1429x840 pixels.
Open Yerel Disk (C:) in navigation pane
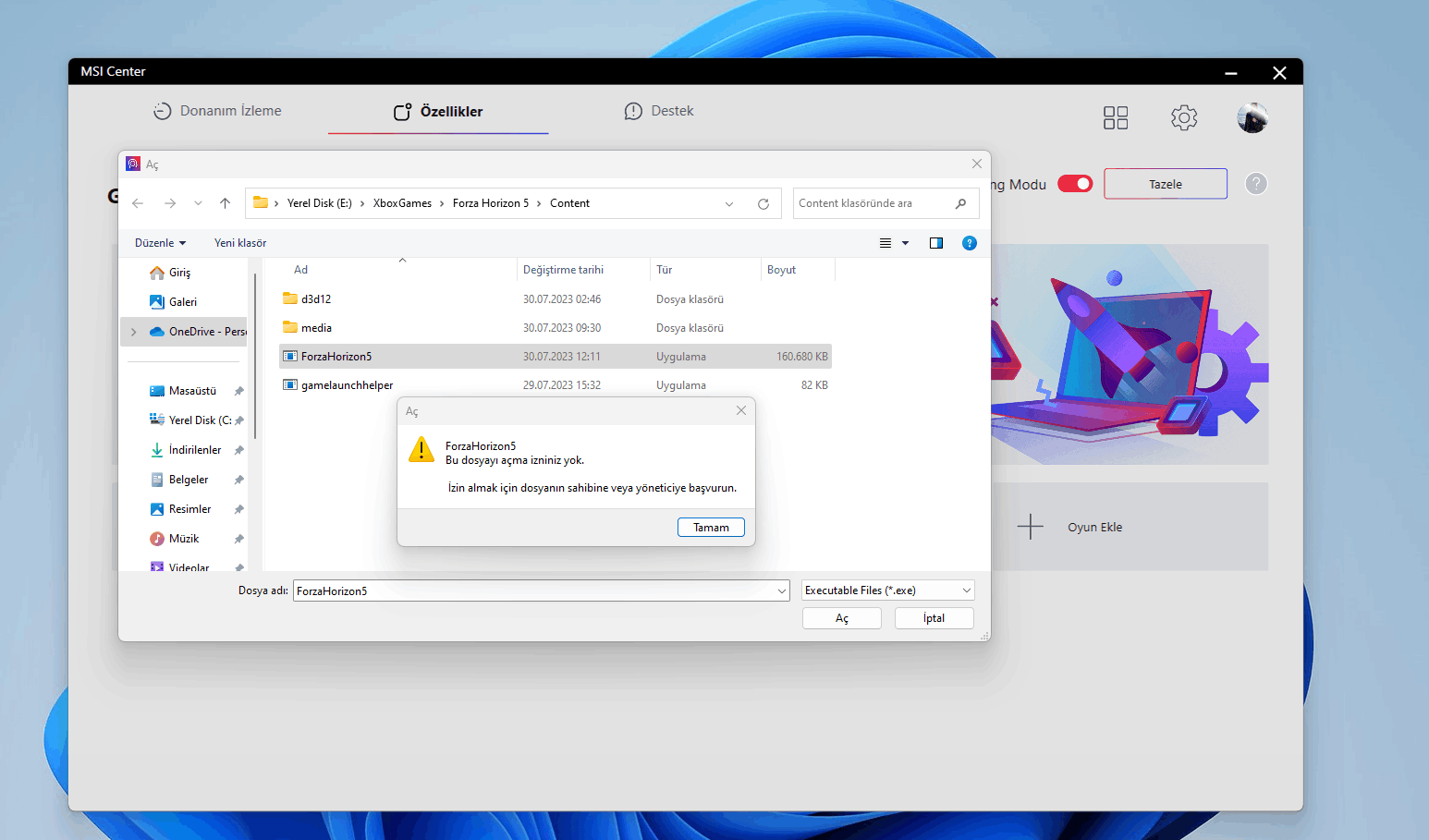(x=190, y=420)
